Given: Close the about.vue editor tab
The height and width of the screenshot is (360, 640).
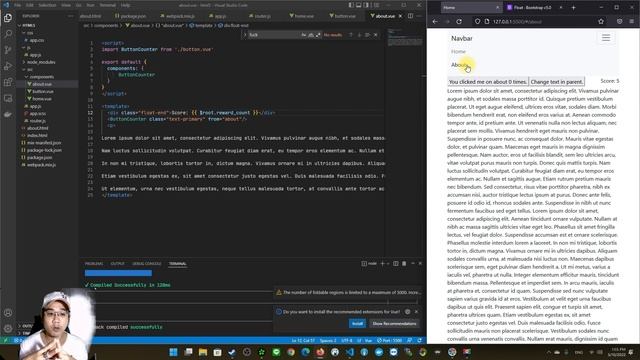Looking at the screenshot, I should pos(400,16).
